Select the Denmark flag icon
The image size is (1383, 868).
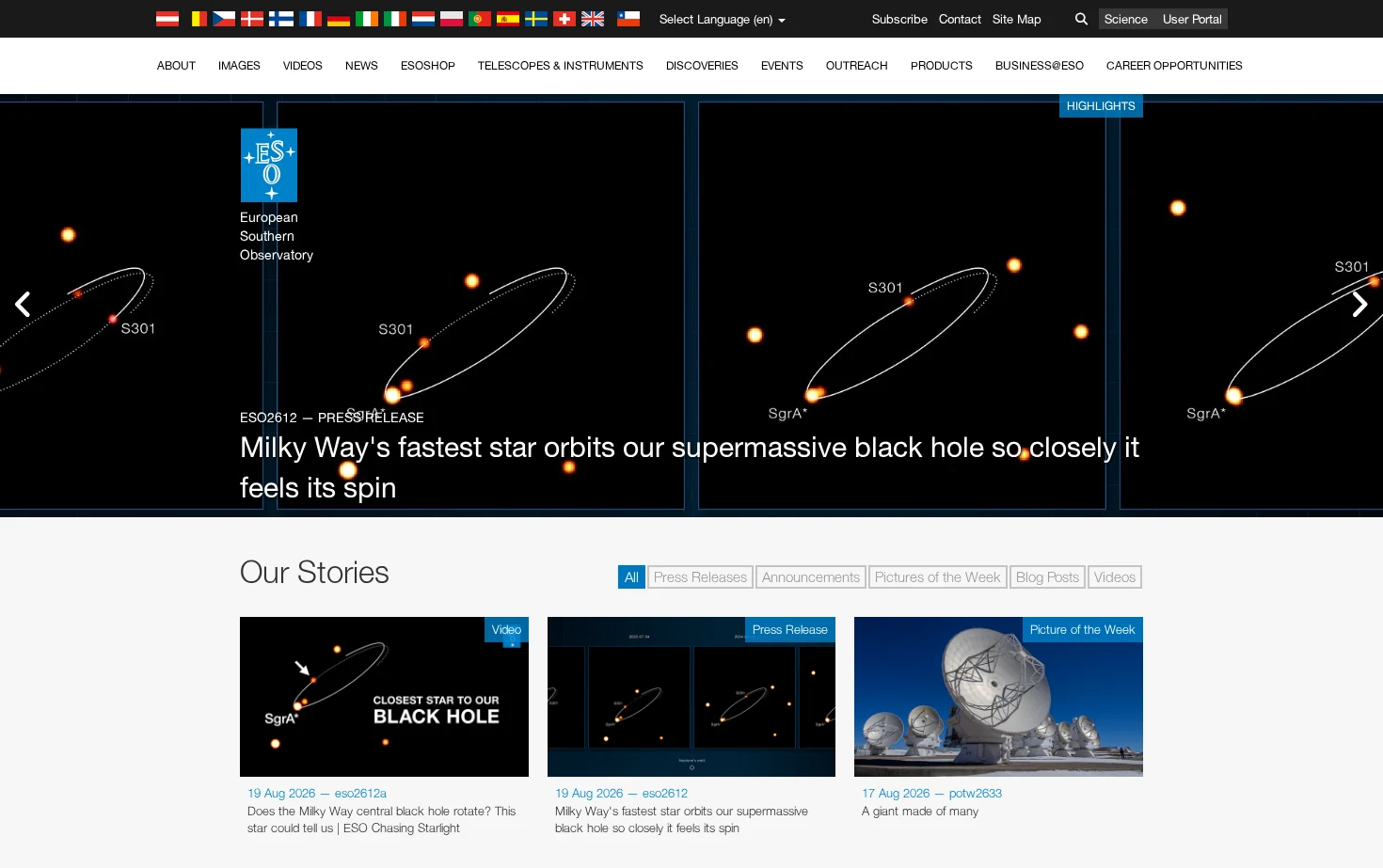click(252, 19)
